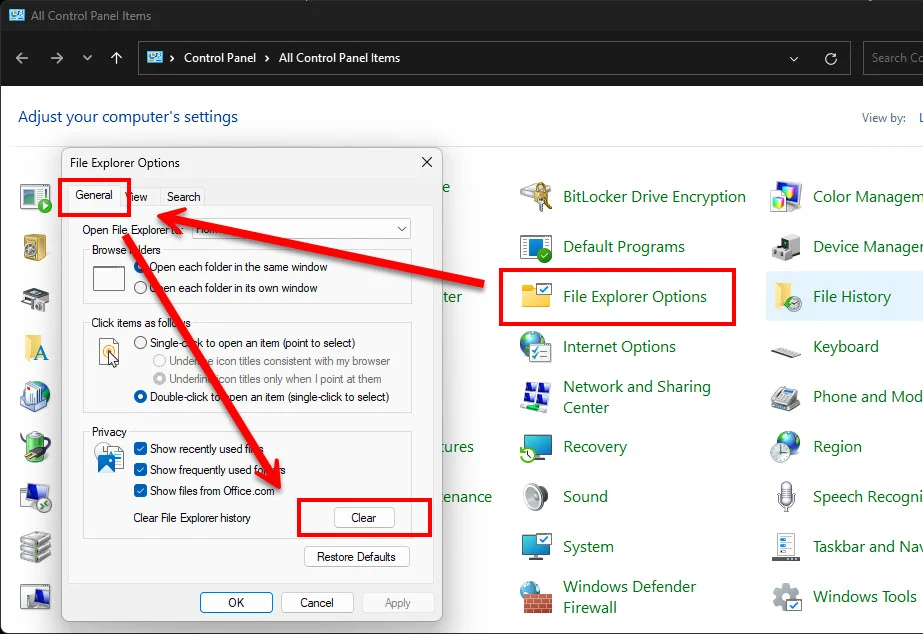
Task: Toggle Show frequently used folders checkbox
Action: [x=140, y=470]
